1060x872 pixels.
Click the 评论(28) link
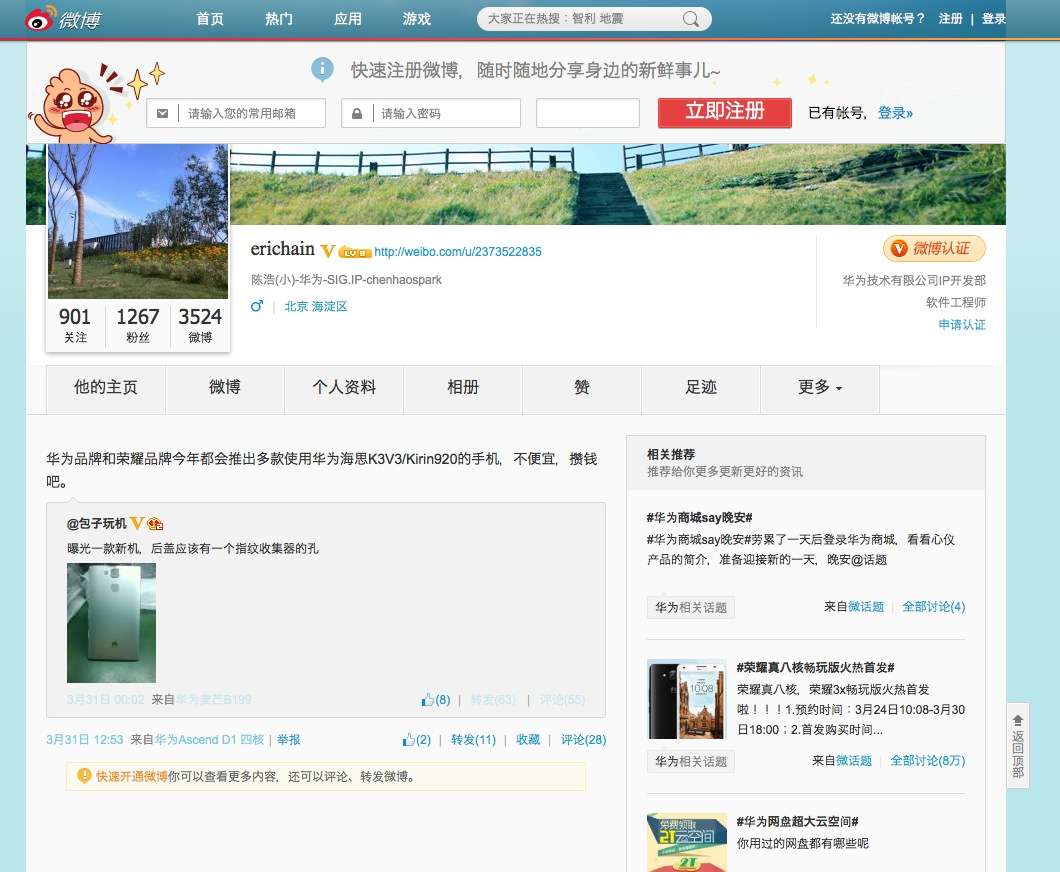583,740
